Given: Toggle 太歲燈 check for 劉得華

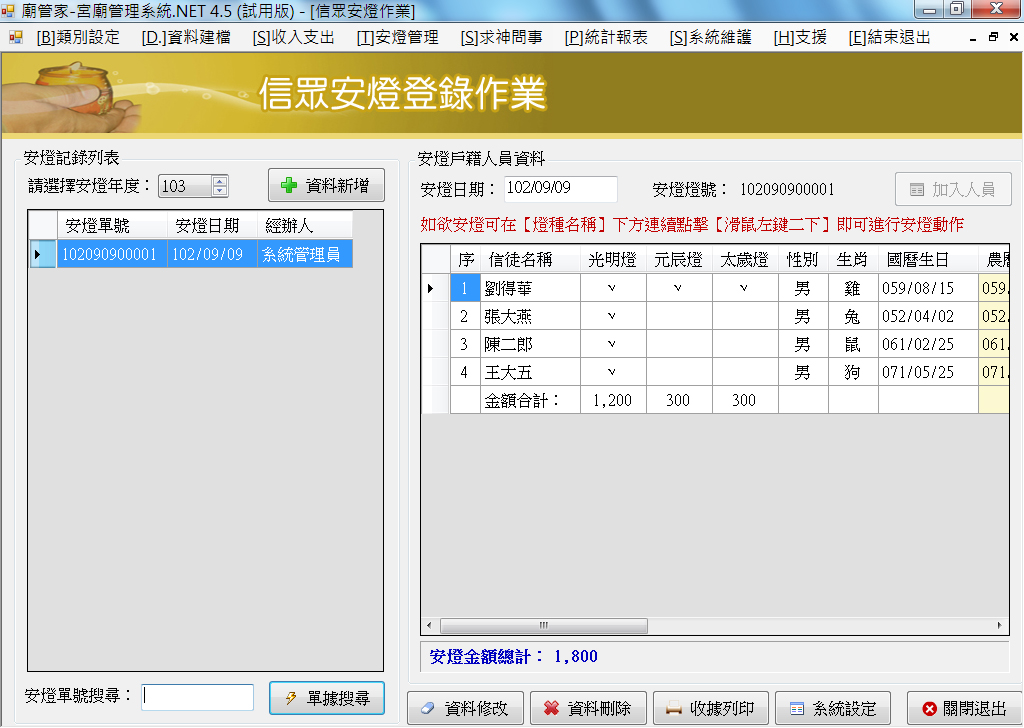Looking at the screenshot, I should coord(744,288).
